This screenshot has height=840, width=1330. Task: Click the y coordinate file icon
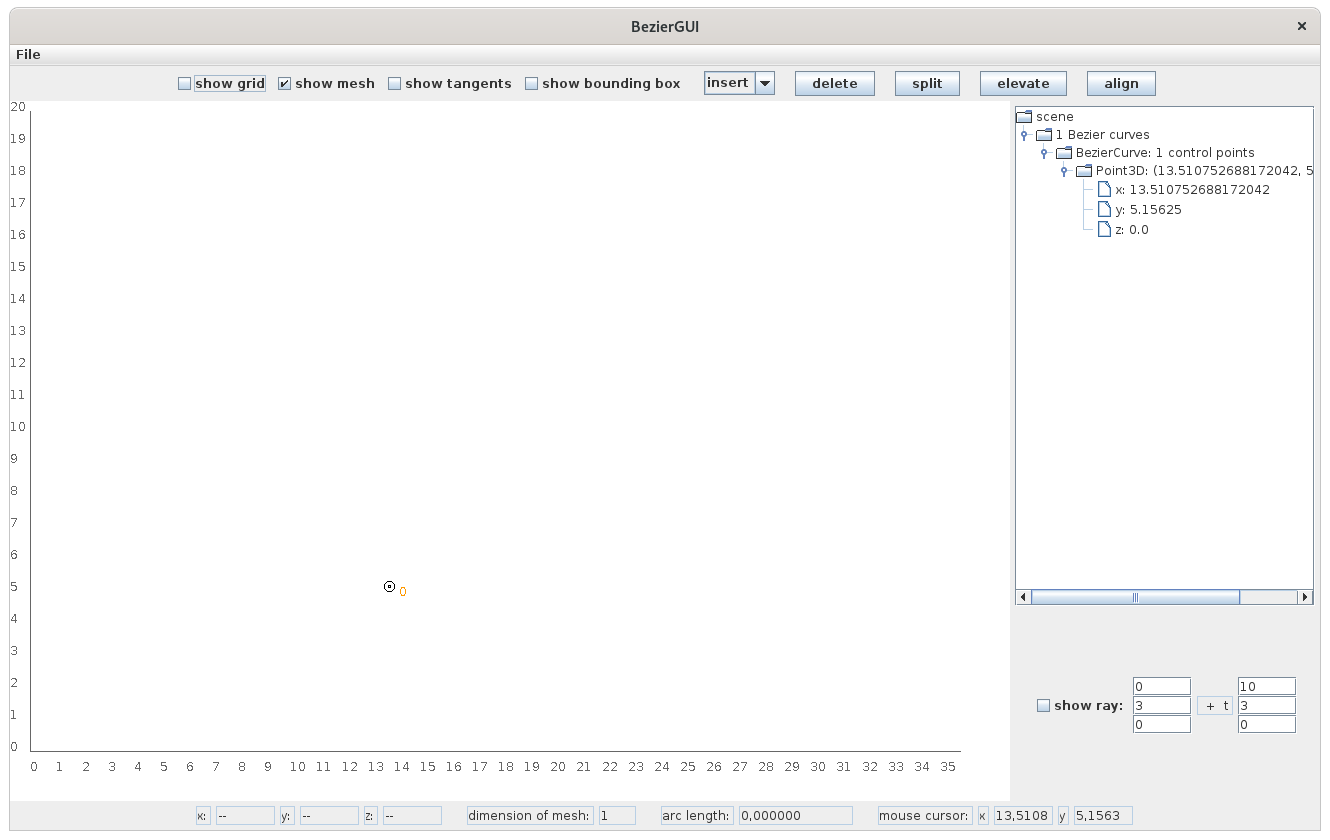click(1104, 210)
